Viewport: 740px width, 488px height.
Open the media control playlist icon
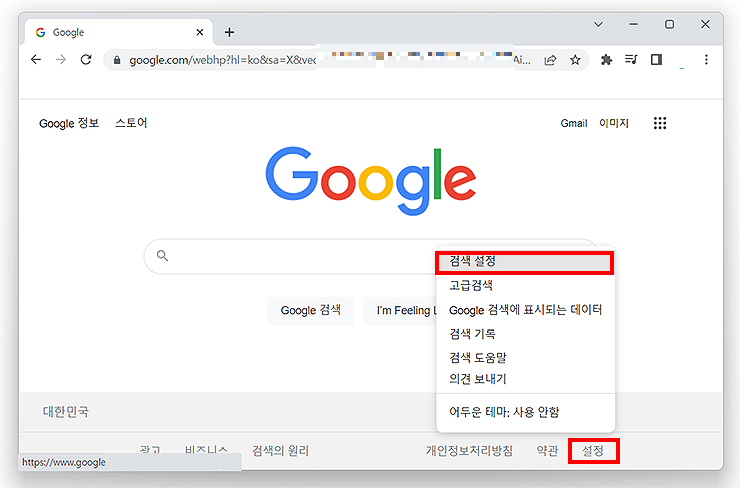(x=631, y=59)
